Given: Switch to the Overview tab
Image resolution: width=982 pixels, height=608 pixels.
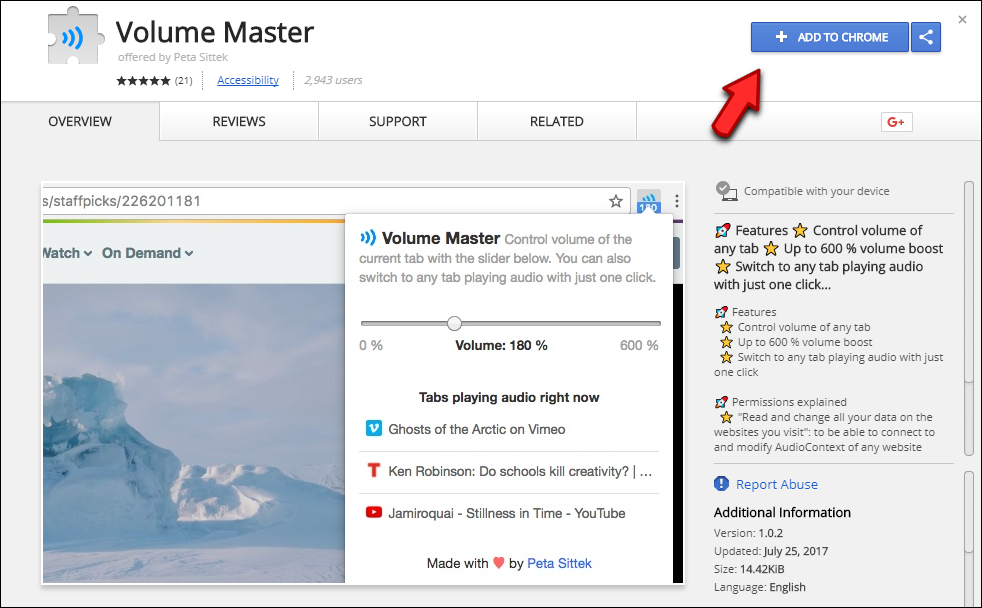Looking at the screenshot, I should click(x=80, y=121).
